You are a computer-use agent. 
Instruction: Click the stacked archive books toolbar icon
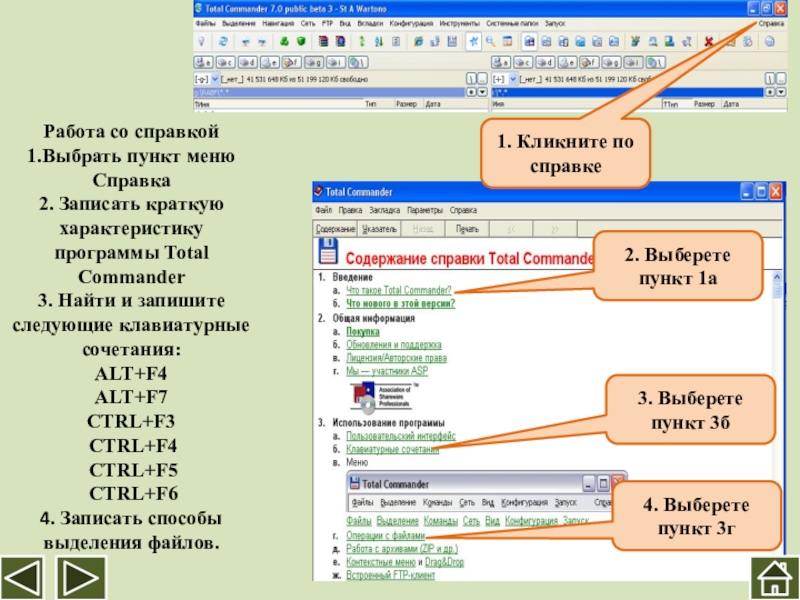[x=323, y=42]
